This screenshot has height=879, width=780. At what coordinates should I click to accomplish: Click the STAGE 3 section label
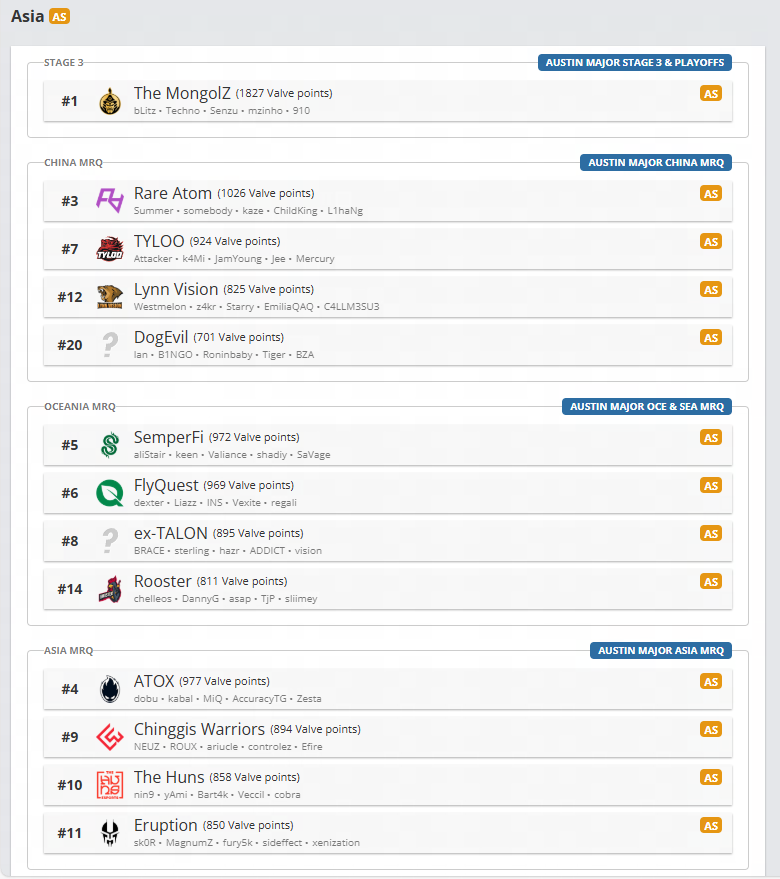(63, 63)
